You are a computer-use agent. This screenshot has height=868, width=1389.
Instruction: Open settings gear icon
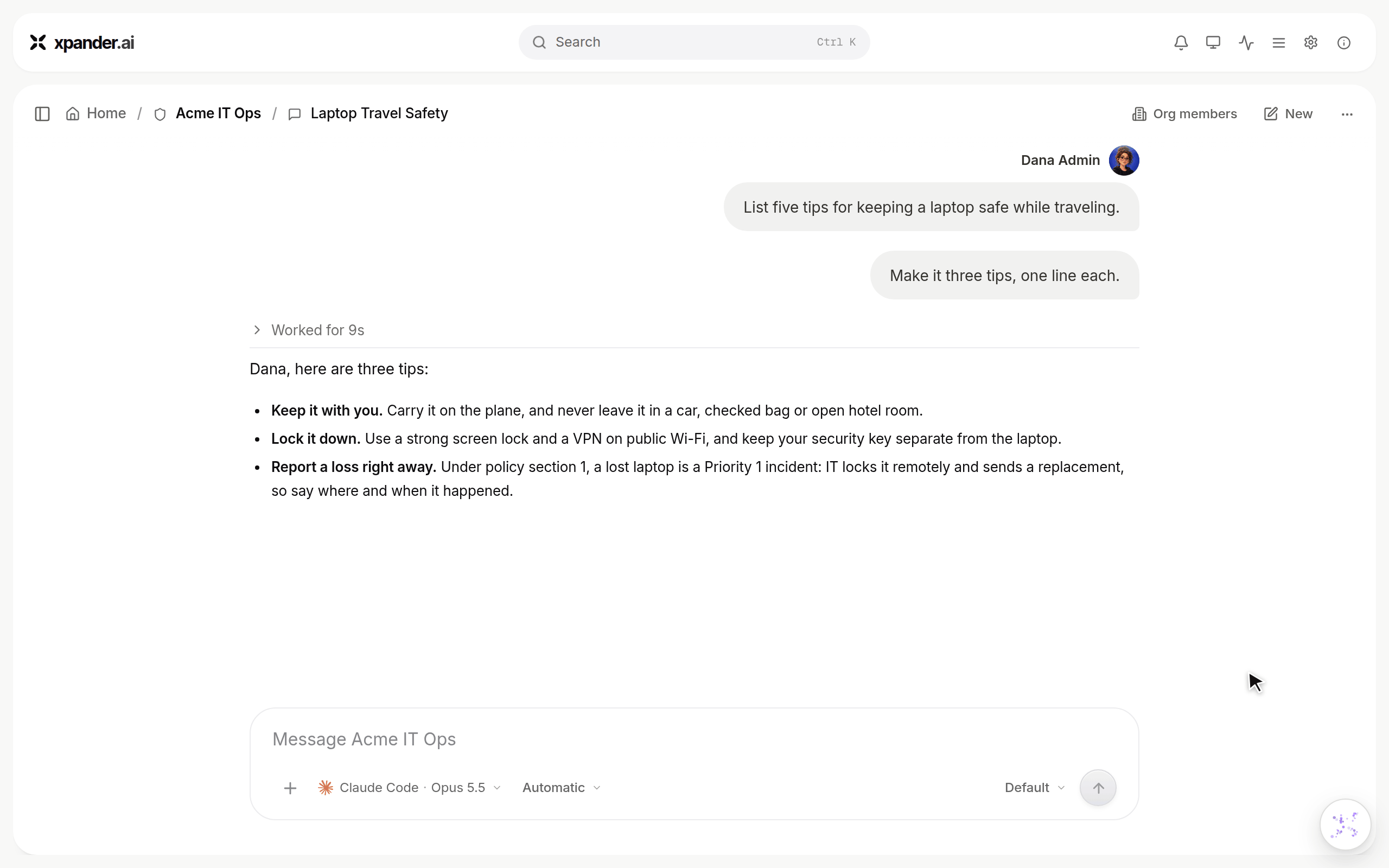pos(1311,42)
